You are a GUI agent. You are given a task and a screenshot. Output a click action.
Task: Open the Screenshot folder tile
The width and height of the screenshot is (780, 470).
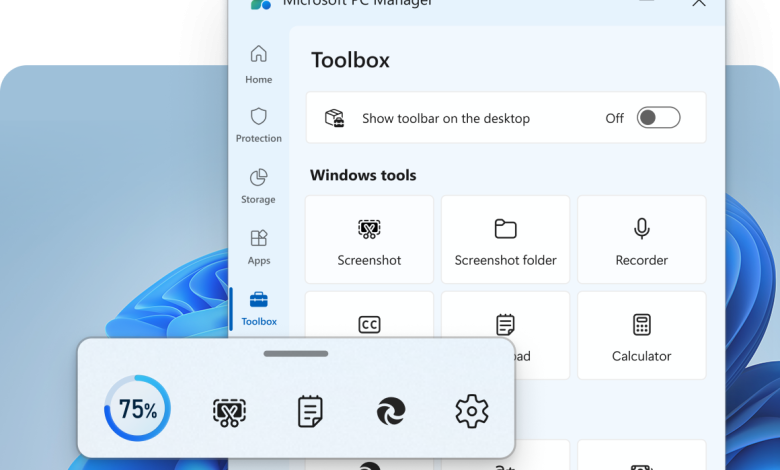tap(505, 240)
